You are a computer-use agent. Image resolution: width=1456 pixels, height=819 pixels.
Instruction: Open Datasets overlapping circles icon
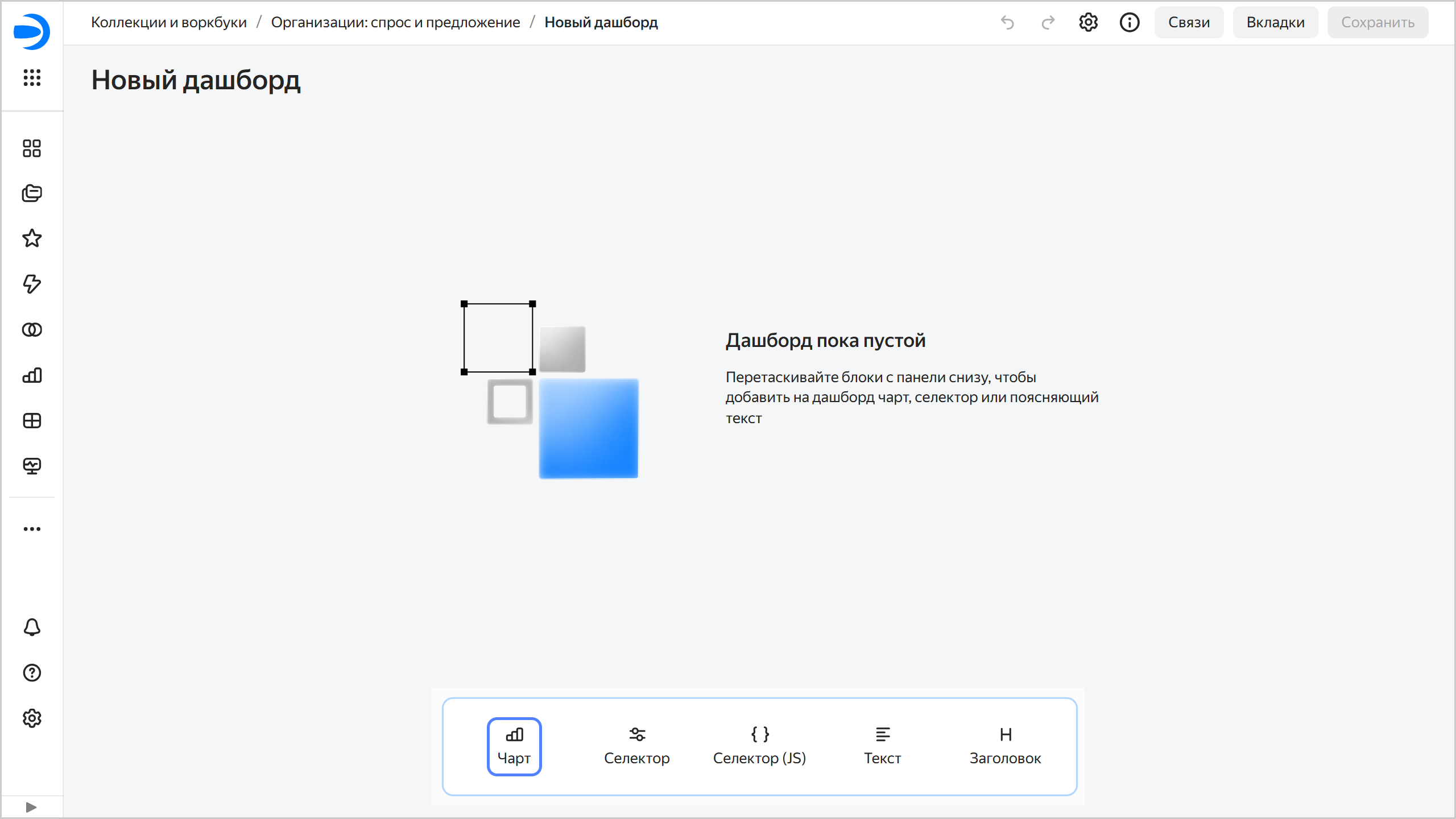tap(32, 330)
